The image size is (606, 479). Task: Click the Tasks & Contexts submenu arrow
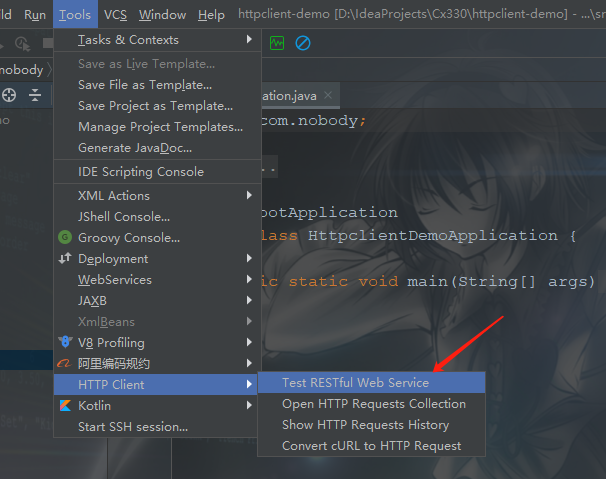[249, 39]
